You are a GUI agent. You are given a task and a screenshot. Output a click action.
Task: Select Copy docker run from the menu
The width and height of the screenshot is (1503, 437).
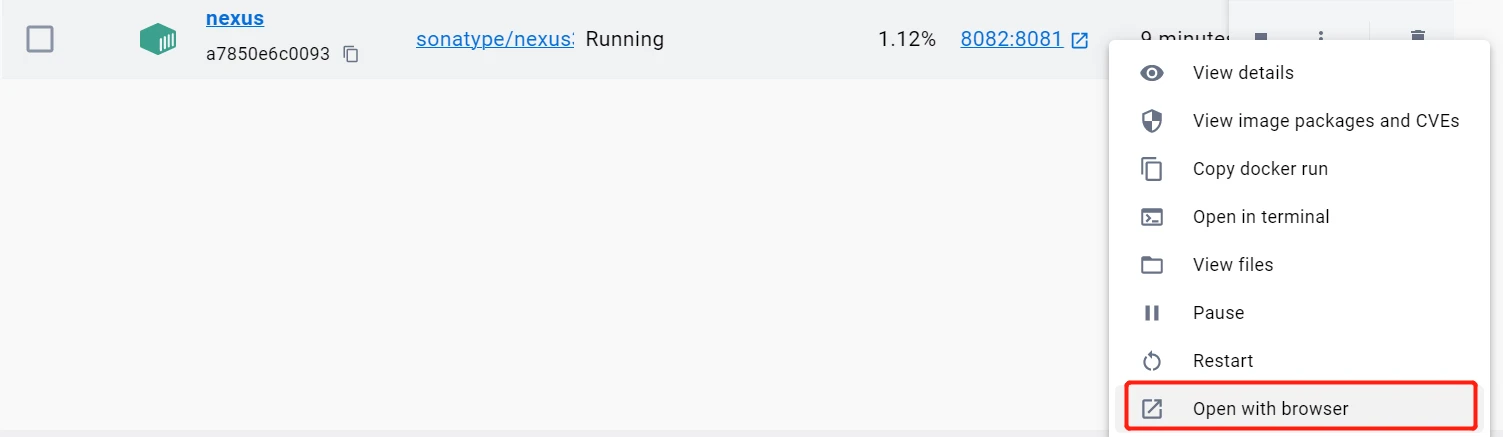[1260, 169]
